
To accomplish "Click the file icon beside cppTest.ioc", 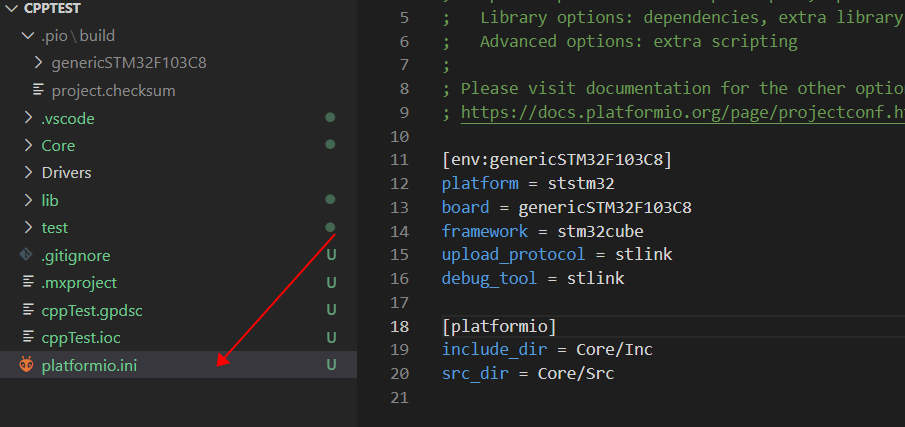I will [28, 337].
